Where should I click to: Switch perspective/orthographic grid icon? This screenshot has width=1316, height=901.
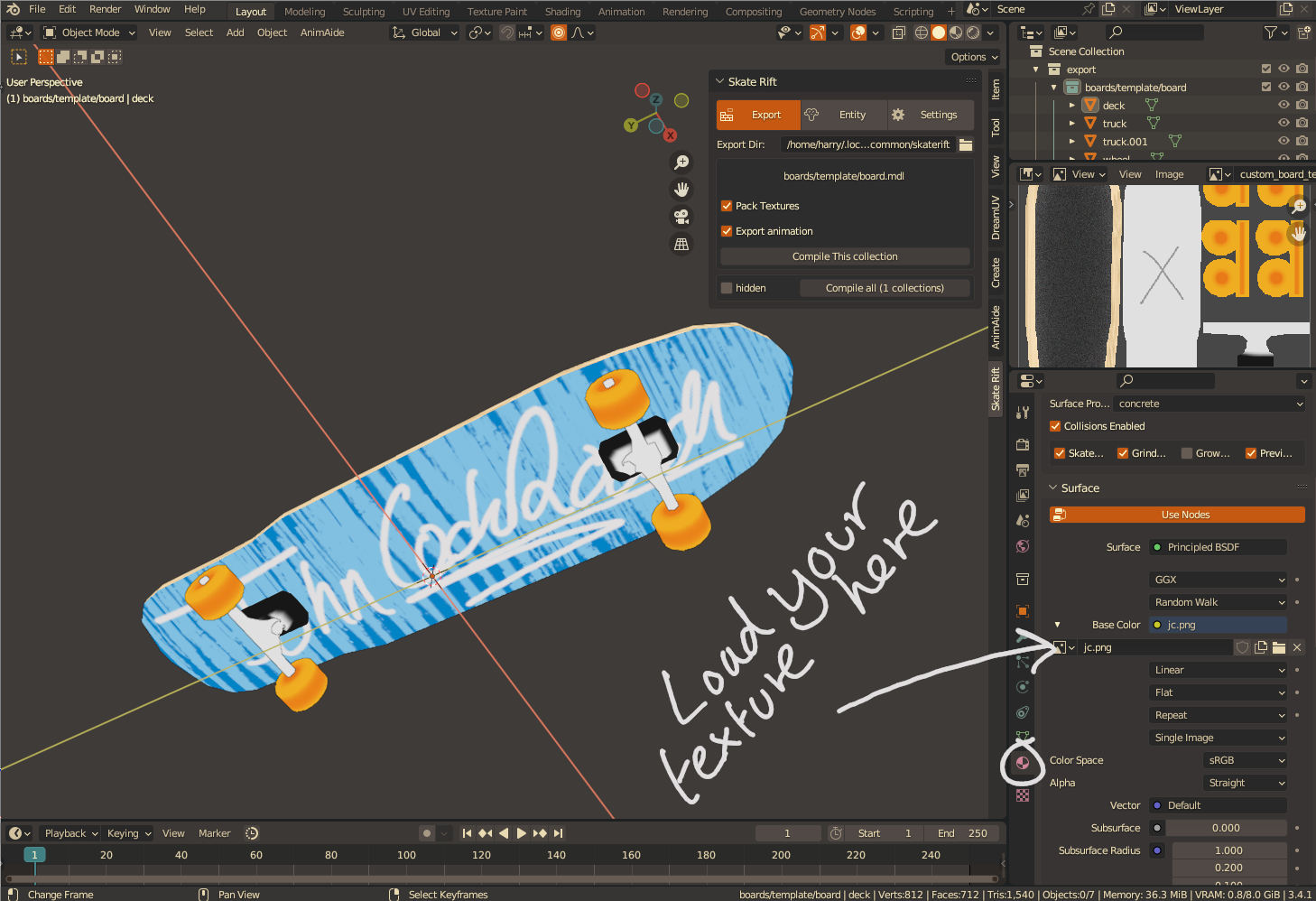click(x=681, y=244)
